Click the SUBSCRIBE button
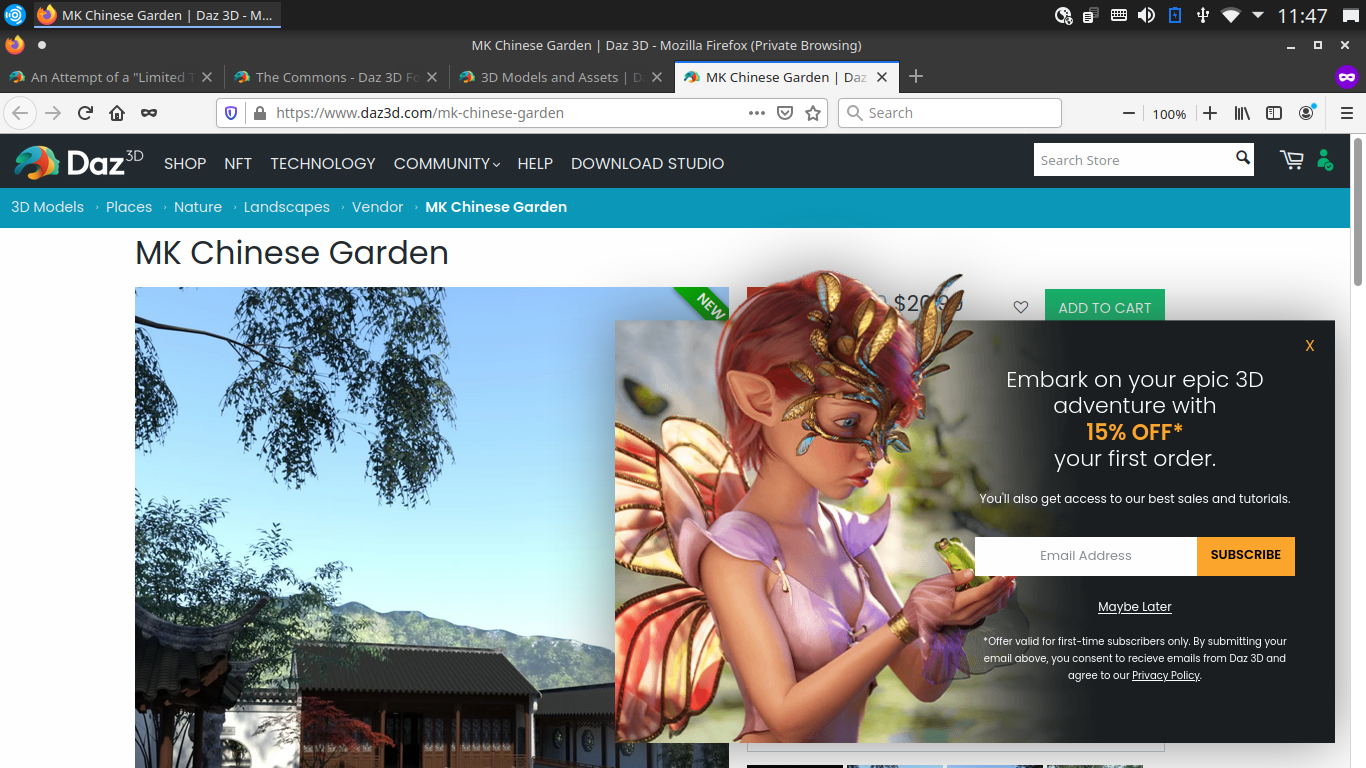 point(1246,556)
